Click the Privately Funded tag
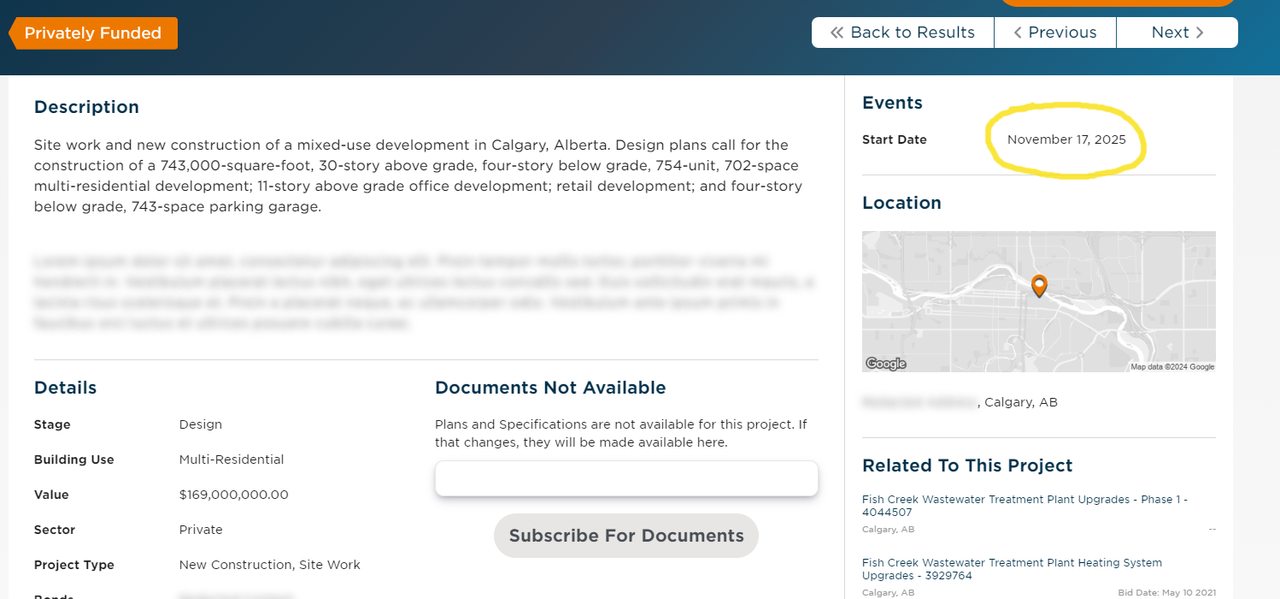The image size is (1280, 599). [x=93, y=33]
